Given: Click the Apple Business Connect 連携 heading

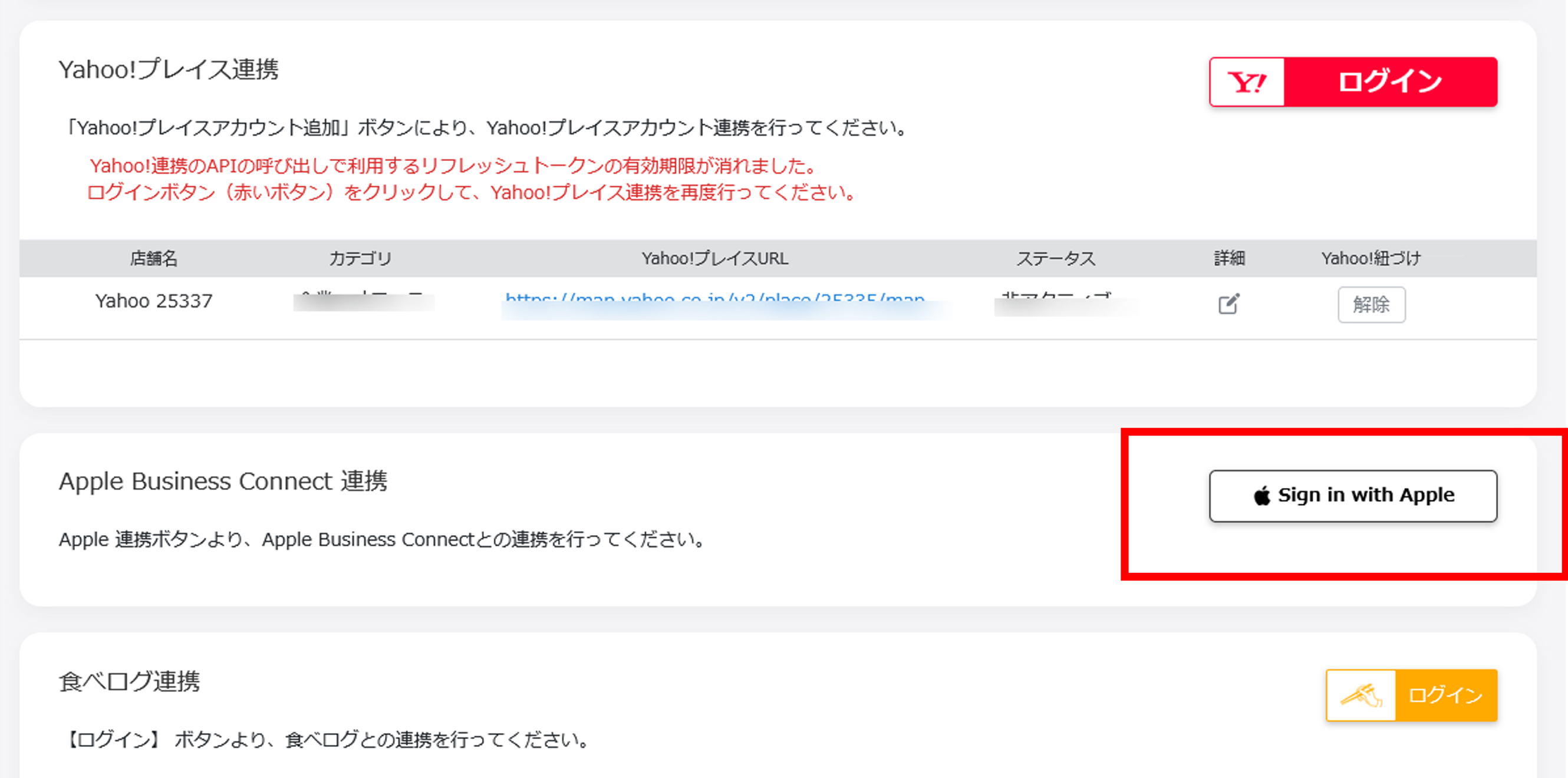Looking at the screenshot, I should [x=223, y=482].
